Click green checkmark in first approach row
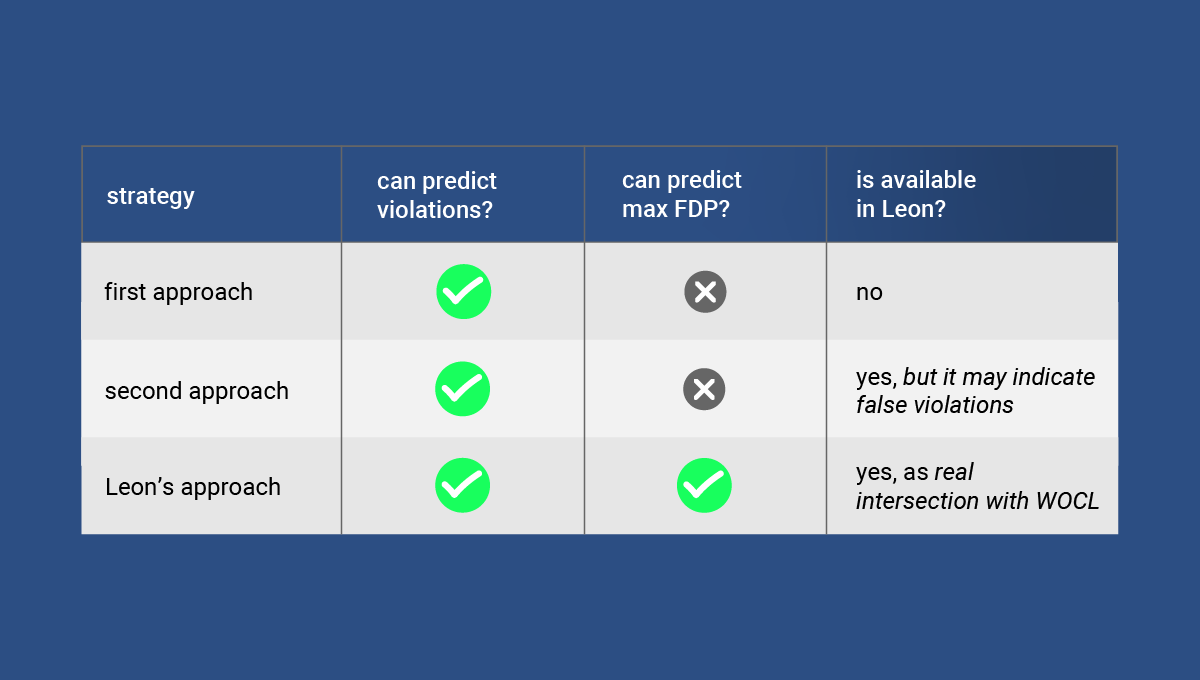1200x680 pixels. point(464,292)
